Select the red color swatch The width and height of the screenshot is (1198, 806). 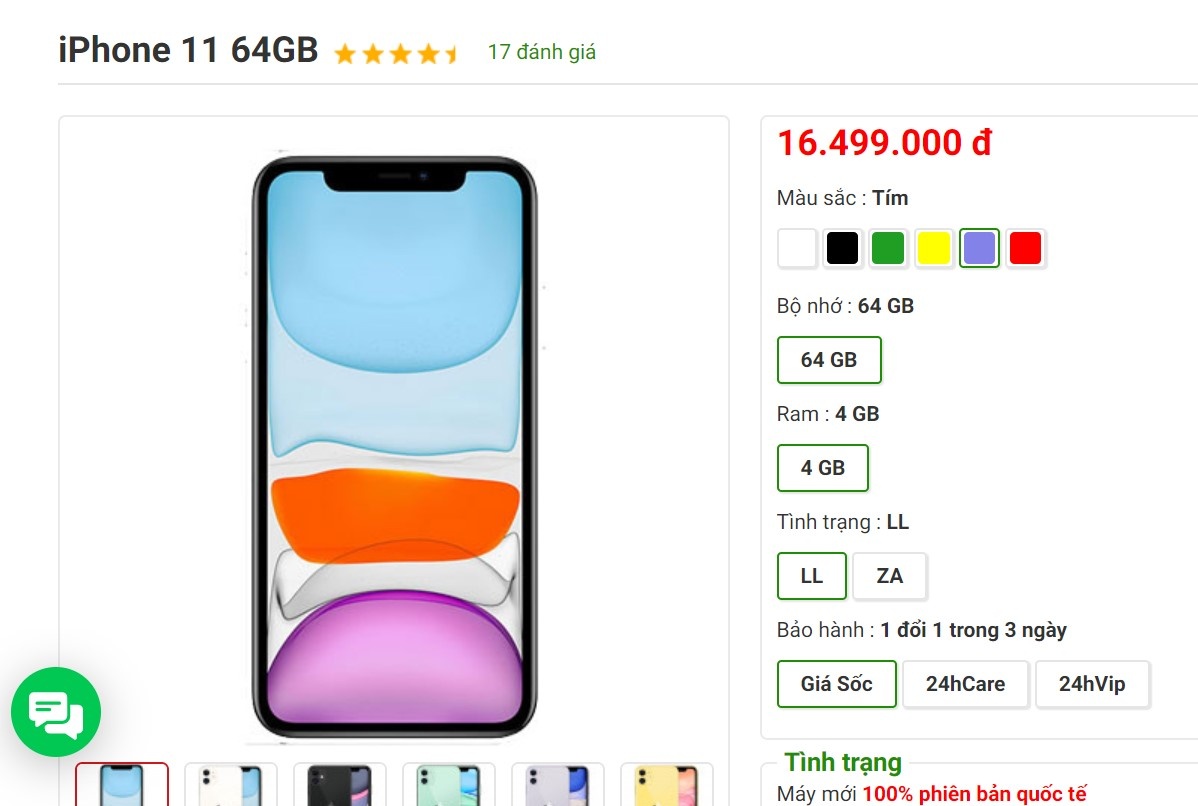1025,247
